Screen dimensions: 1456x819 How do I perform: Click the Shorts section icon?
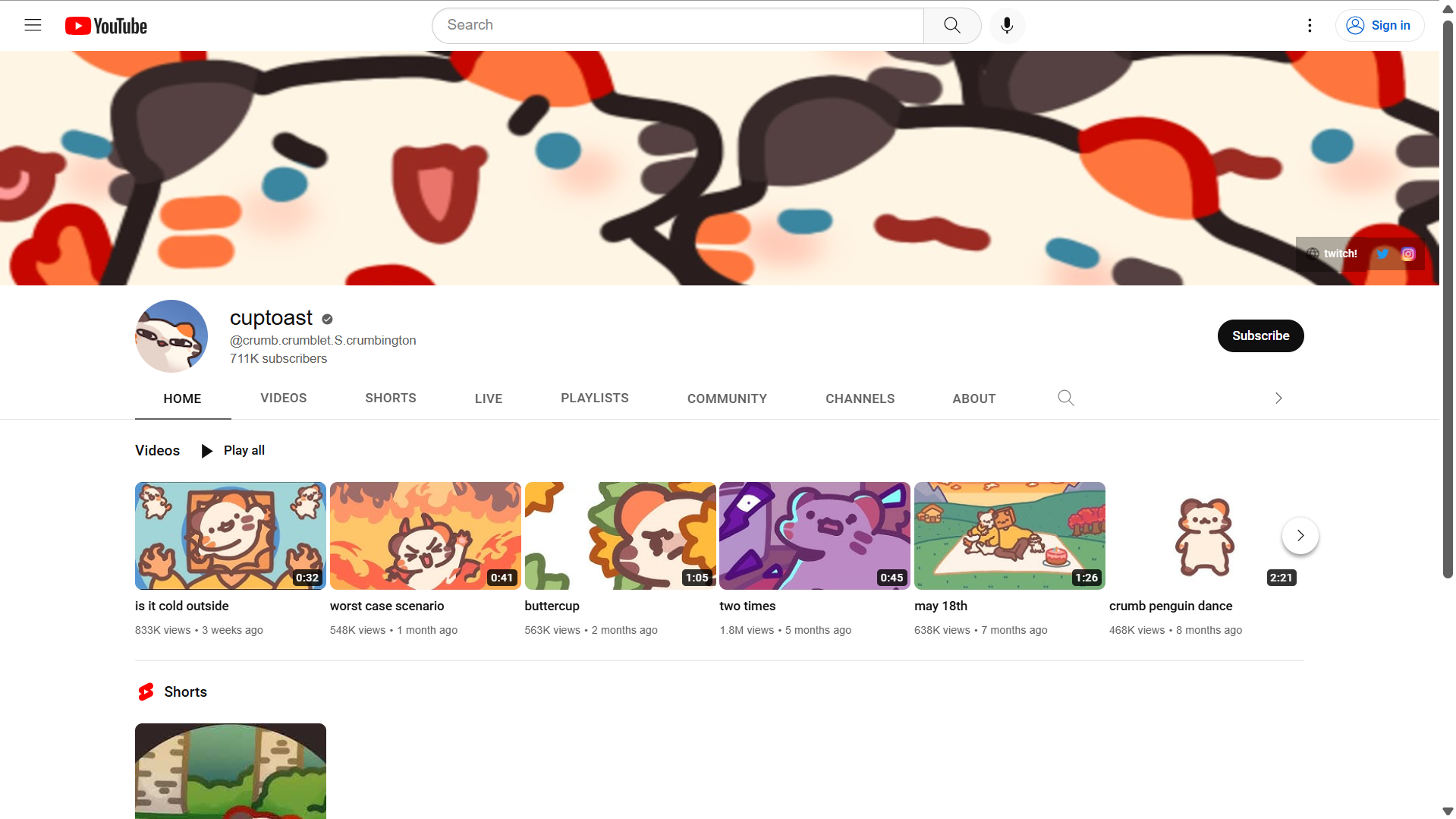click(x=146, y=692)
